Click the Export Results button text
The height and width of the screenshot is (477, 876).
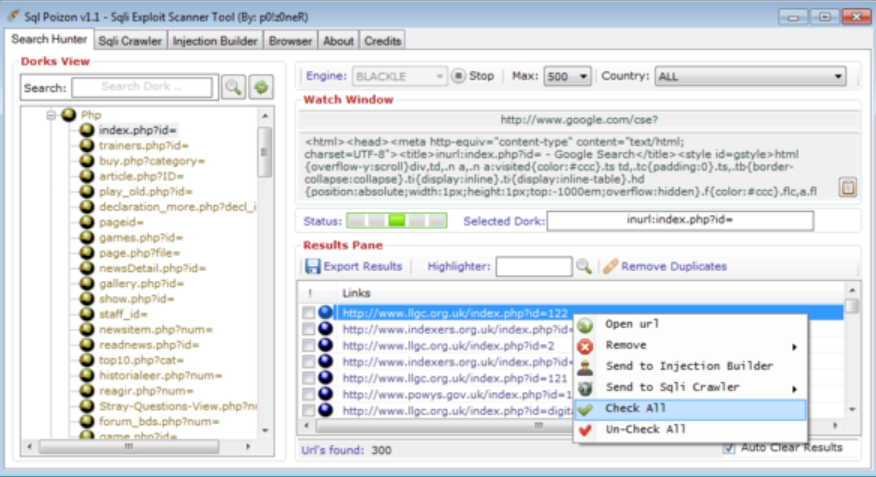(x=363, y=266)
